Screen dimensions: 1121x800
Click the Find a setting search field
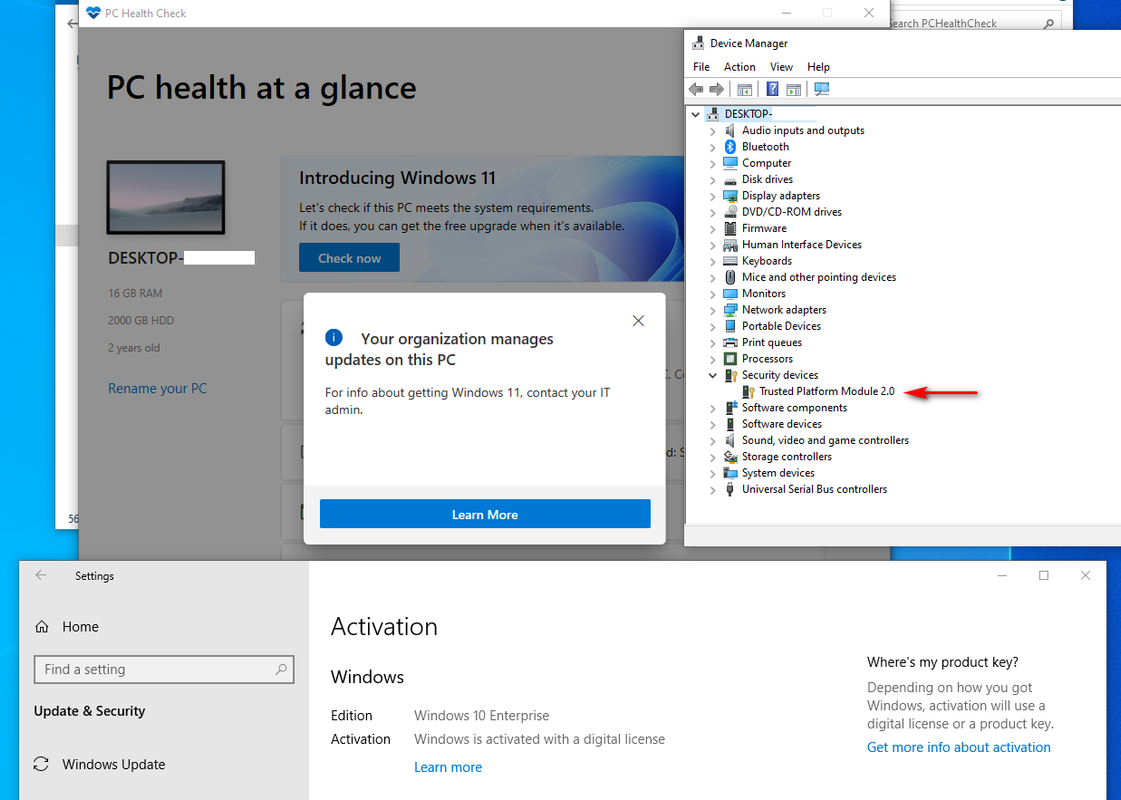pyautogui.click(x=164, y=669)
